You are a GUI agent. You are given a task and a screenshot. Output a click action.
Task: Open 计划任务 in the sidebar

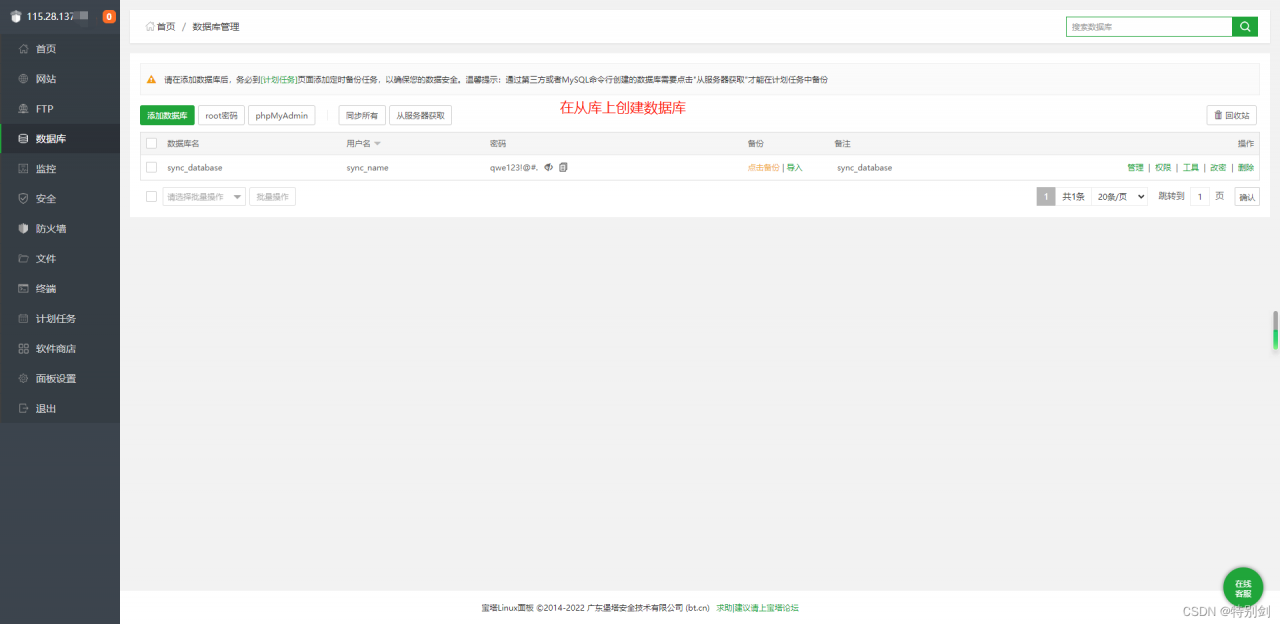click(x=60, y=319)
